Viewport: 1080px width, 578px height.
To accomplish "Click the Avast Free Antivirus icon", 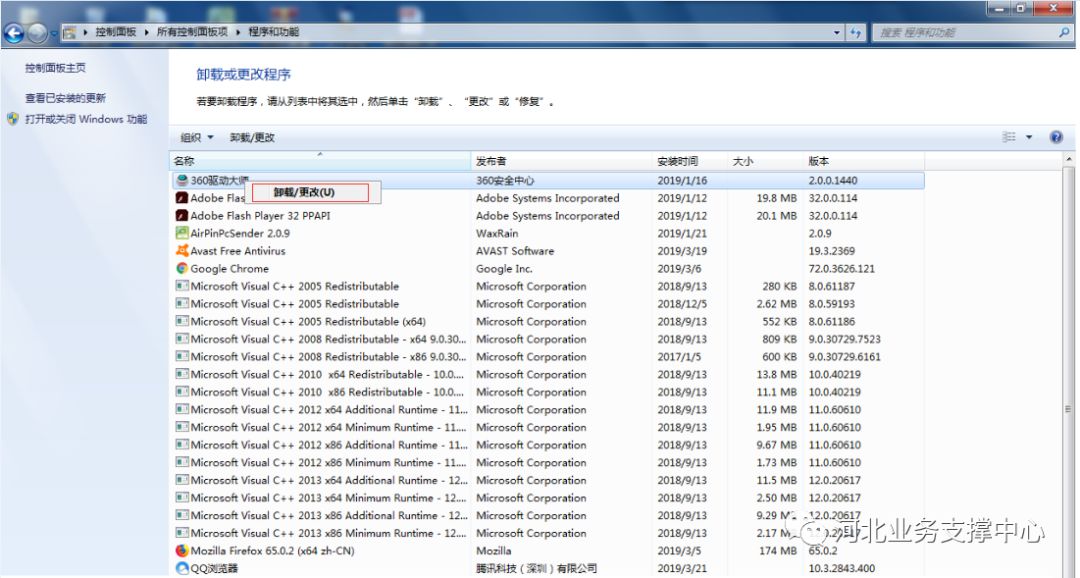I will [182, 251].
